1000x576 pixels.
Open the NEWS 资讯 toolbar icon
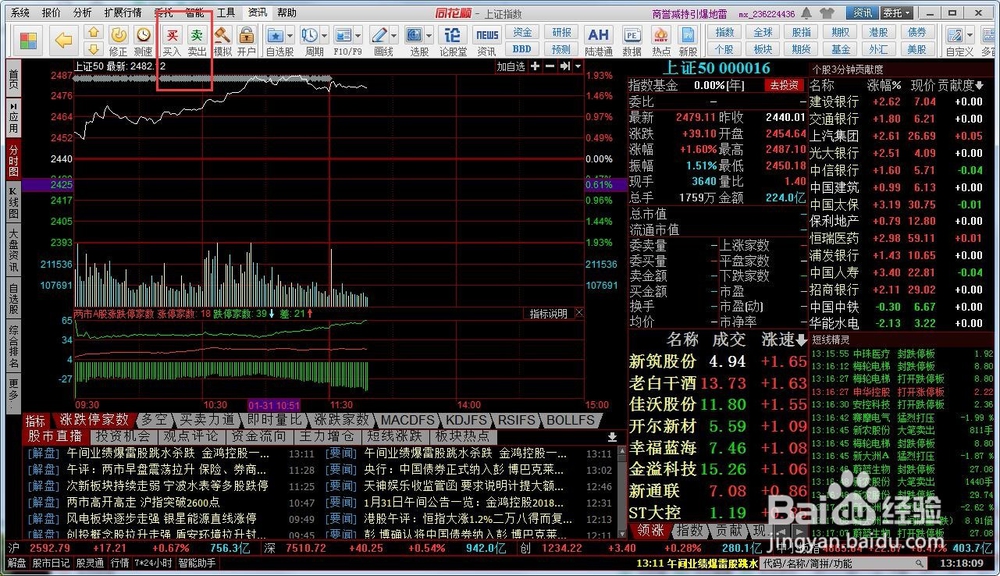coord(487,41)
